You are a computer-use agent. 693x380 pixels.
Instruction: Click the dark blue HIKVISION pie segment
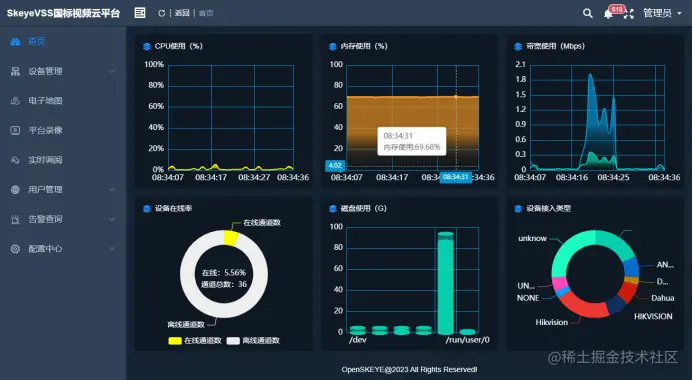click(616, 304)
